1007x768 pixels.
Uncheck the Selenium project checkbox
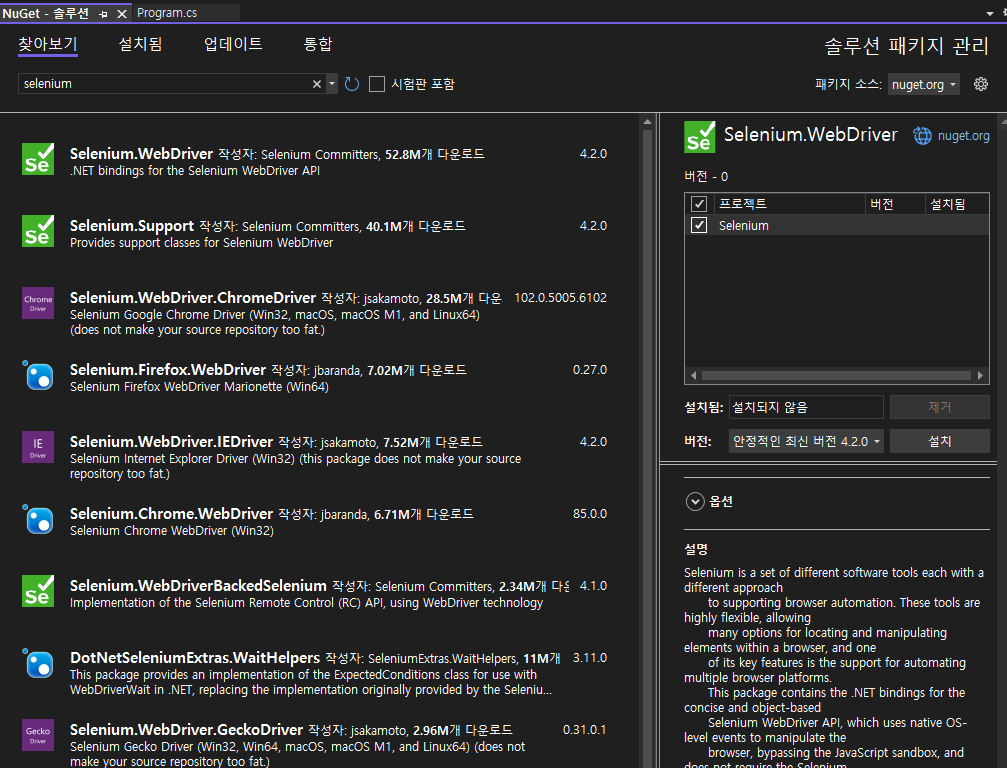[x=699, y=225]
